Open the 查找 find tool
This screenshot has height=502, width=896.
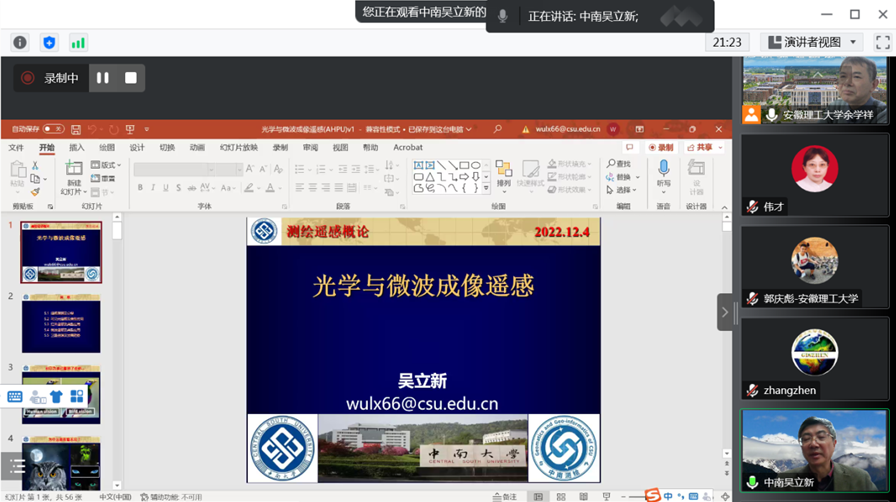[620, 164]
